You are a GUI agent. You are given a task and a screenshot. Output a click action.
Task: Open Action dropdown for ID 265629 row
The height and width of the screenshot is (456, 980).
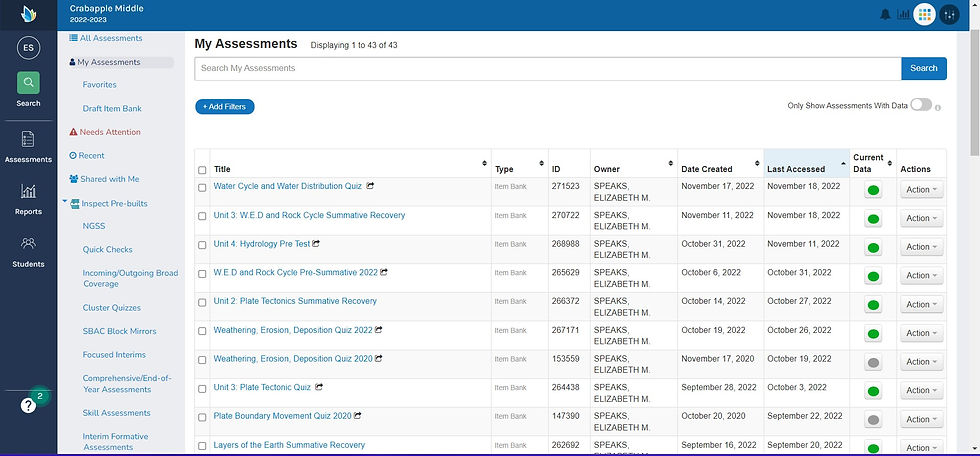click(x=921, y=275)
